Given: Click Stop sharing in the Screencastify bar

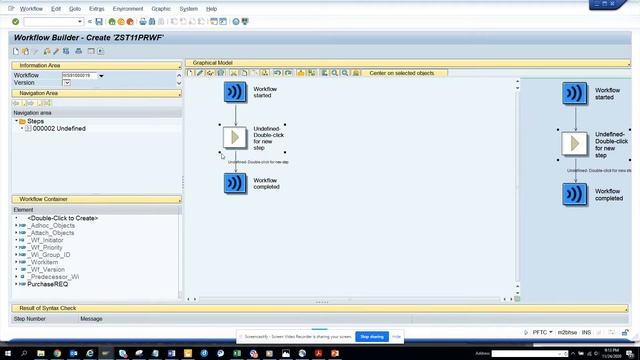Looking at the screenshot, I should click(x=372, y=337).
